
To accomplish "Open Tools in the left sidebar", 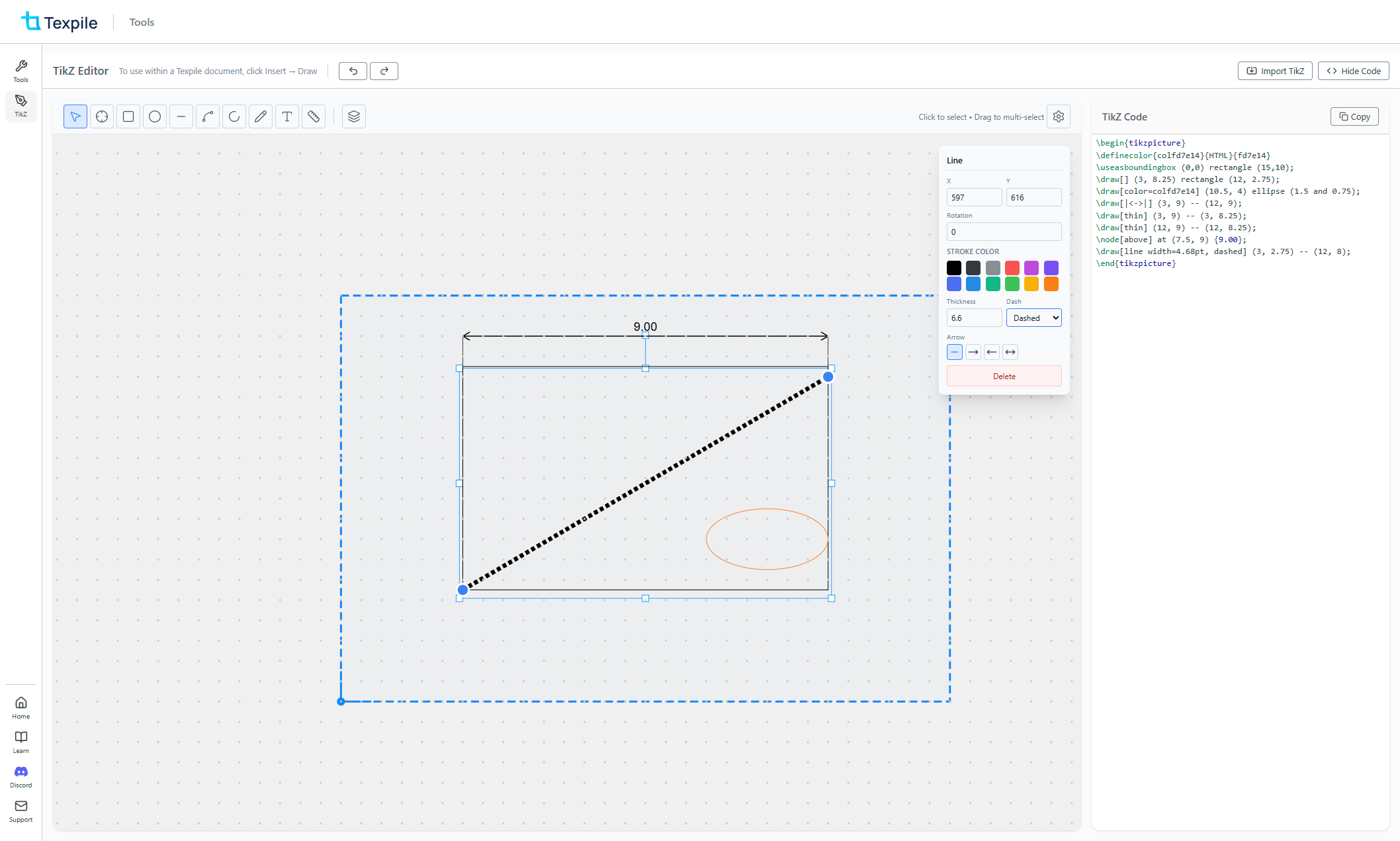I will pyautogui.click(x=21, y=71).
